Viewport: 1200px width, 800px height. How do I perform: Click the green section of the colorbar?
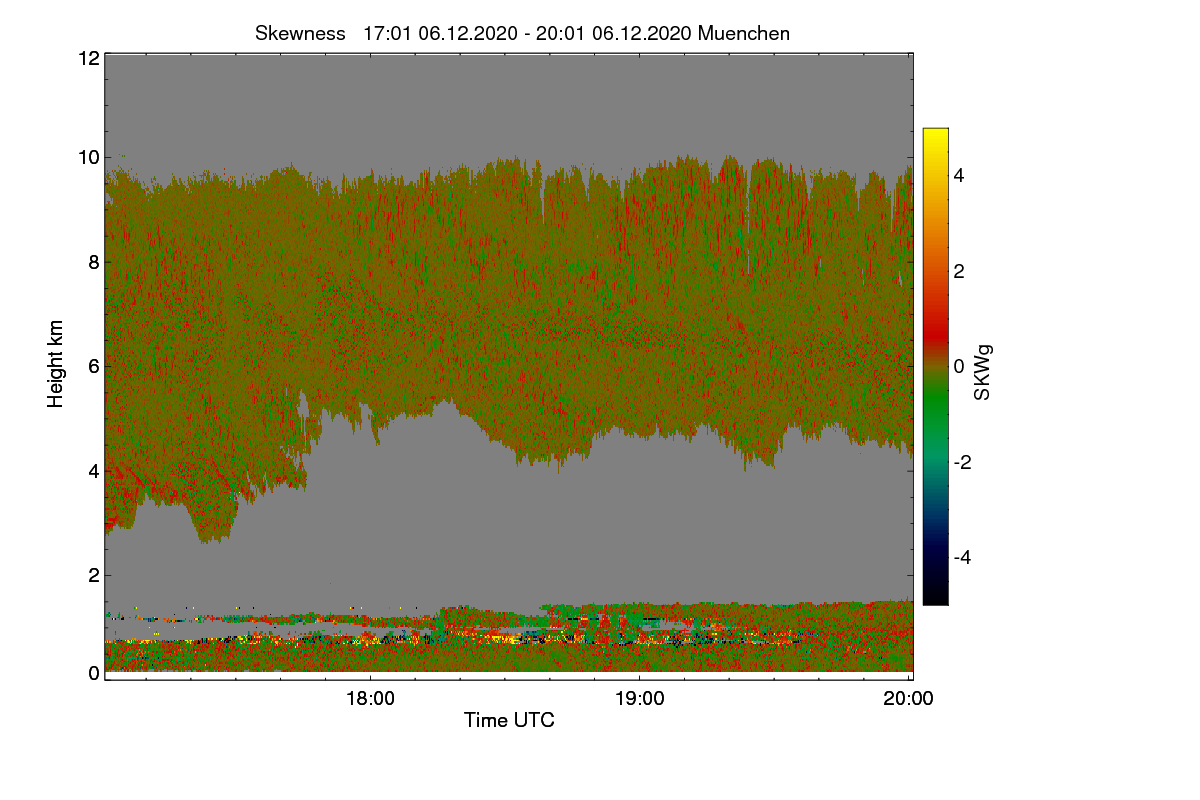[x=935, y=412]
